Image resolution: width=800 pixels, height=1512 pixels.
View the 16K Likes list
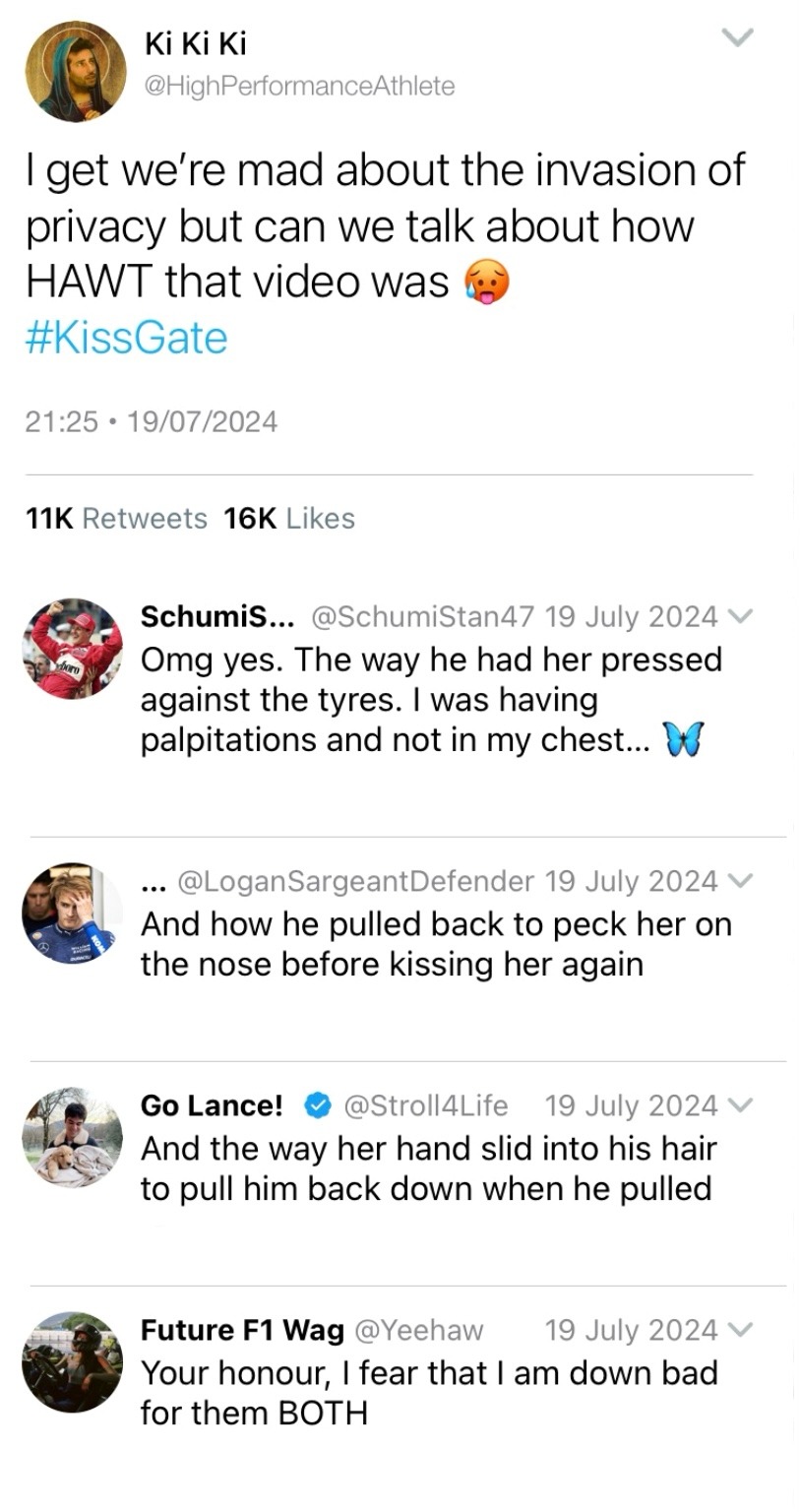point(289,519)
